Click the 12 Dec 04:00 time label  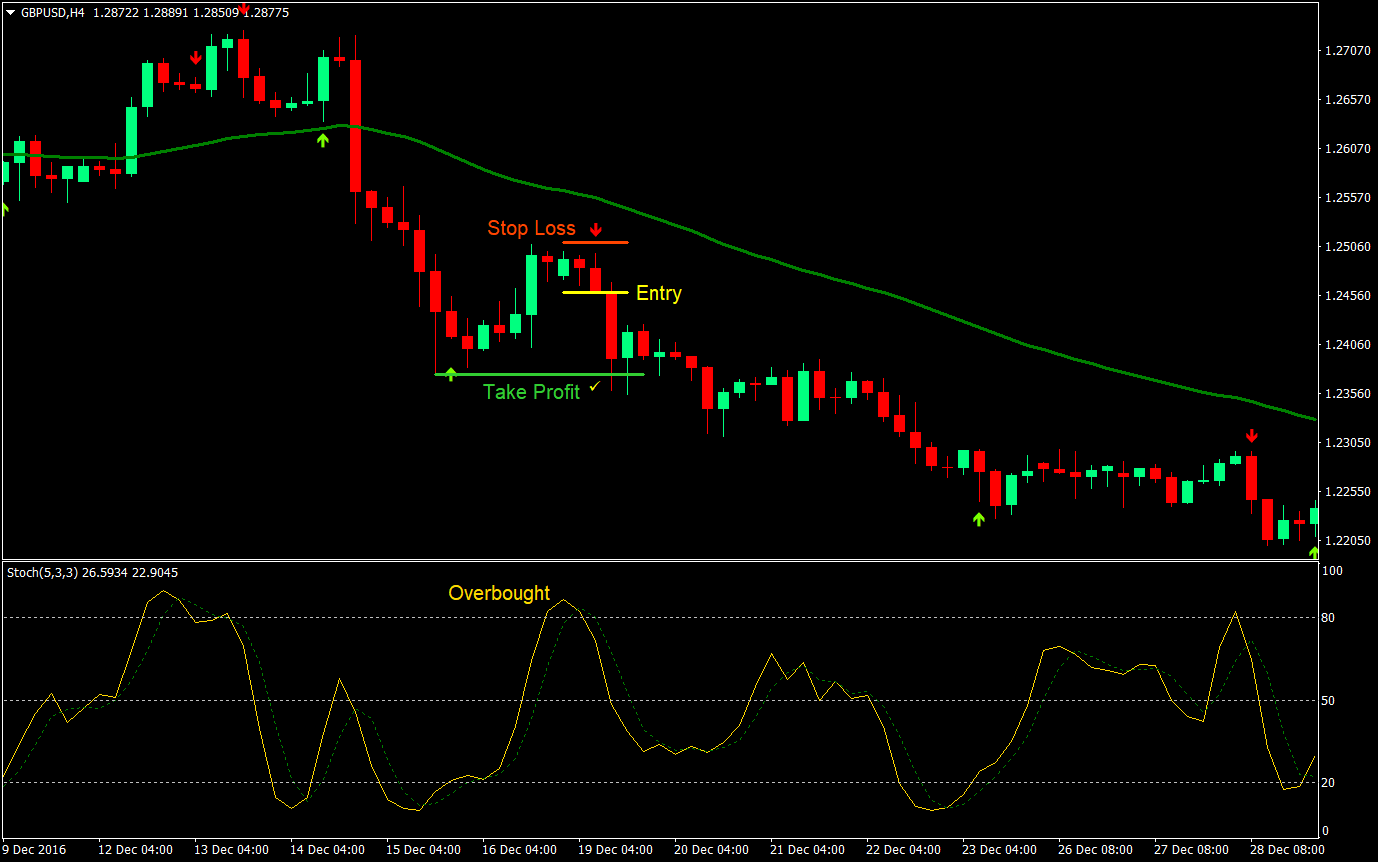(135, 850)
